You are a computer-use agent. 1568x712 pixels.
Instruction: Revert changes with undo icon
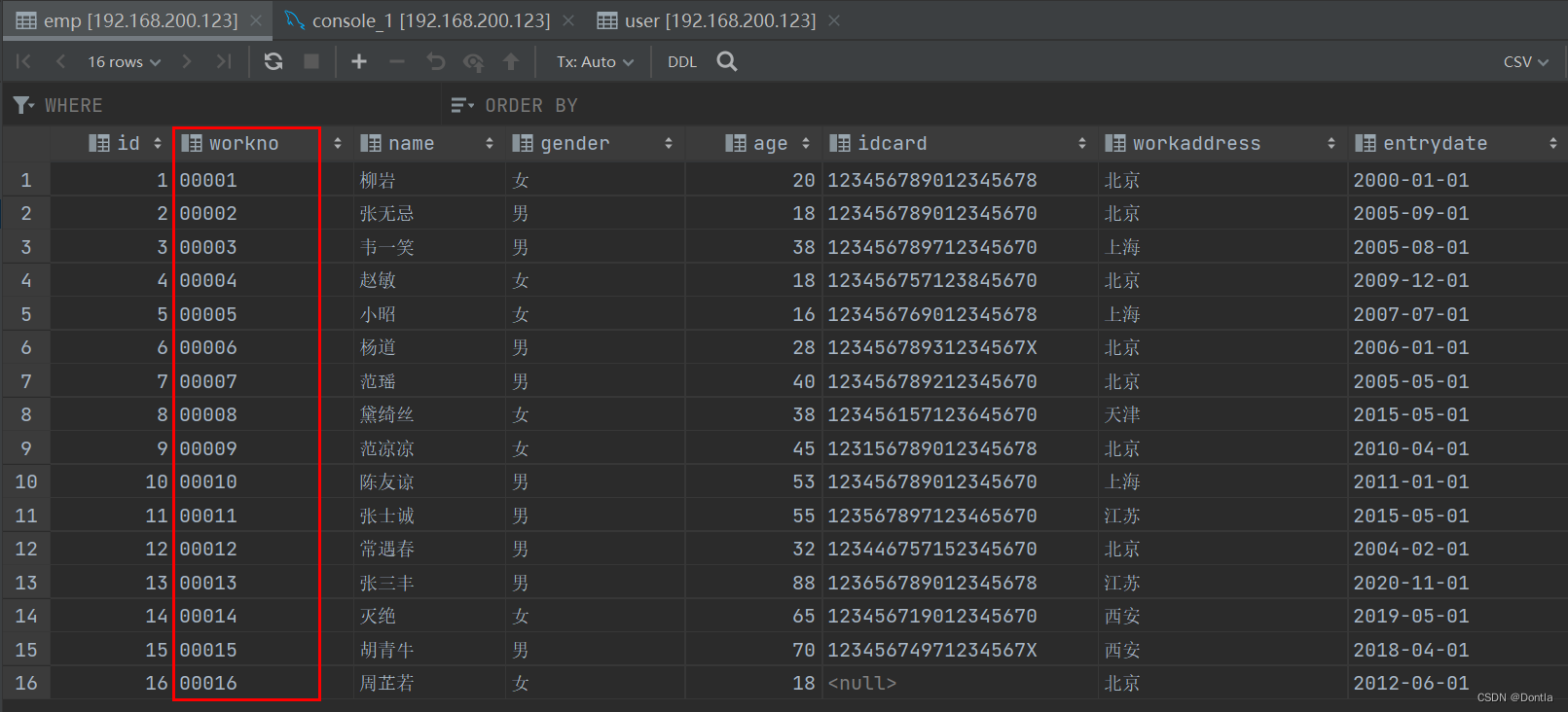coord(435,61)
